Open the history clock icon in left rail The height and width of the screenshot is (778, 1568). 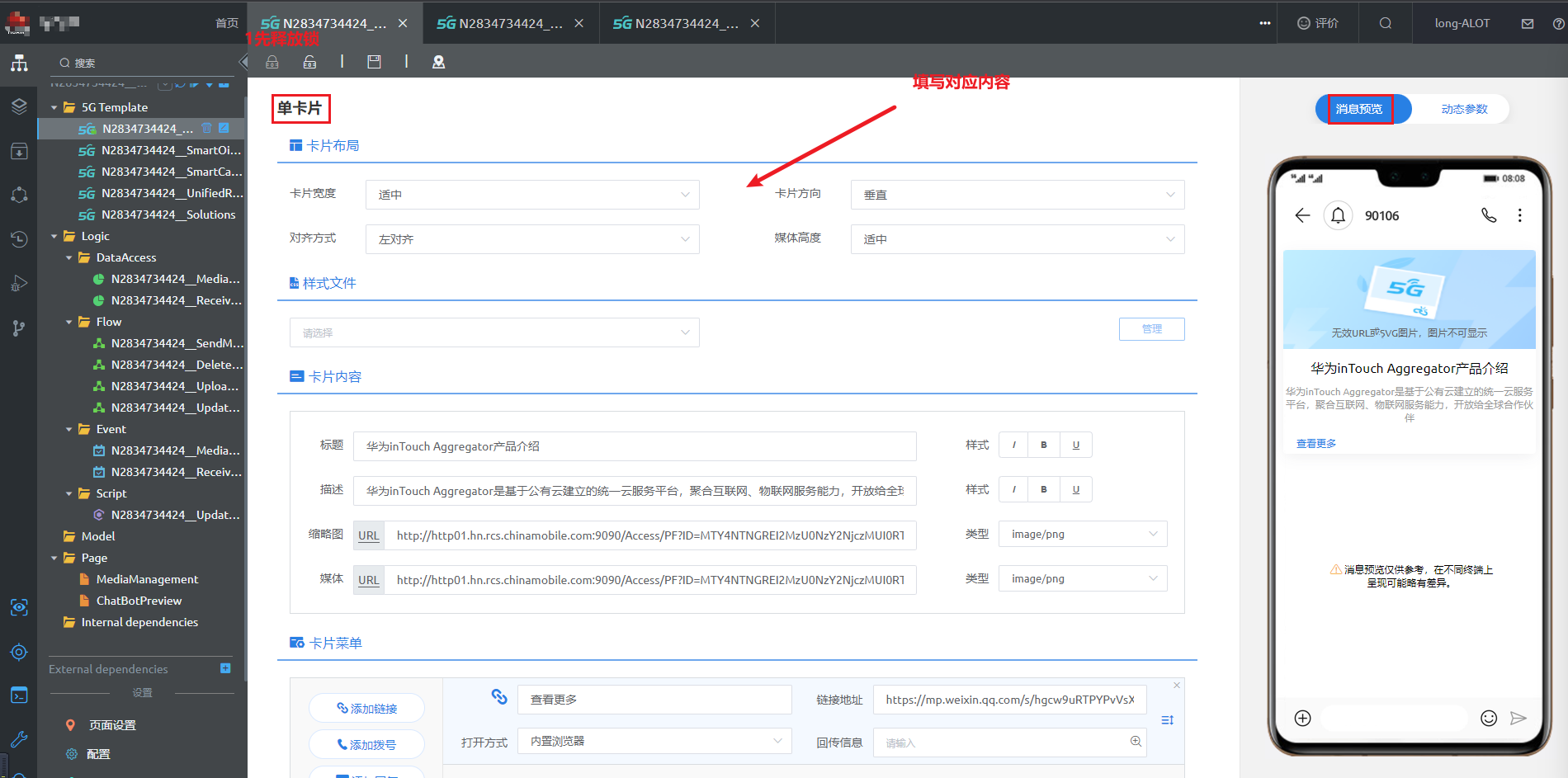(19, 239)
